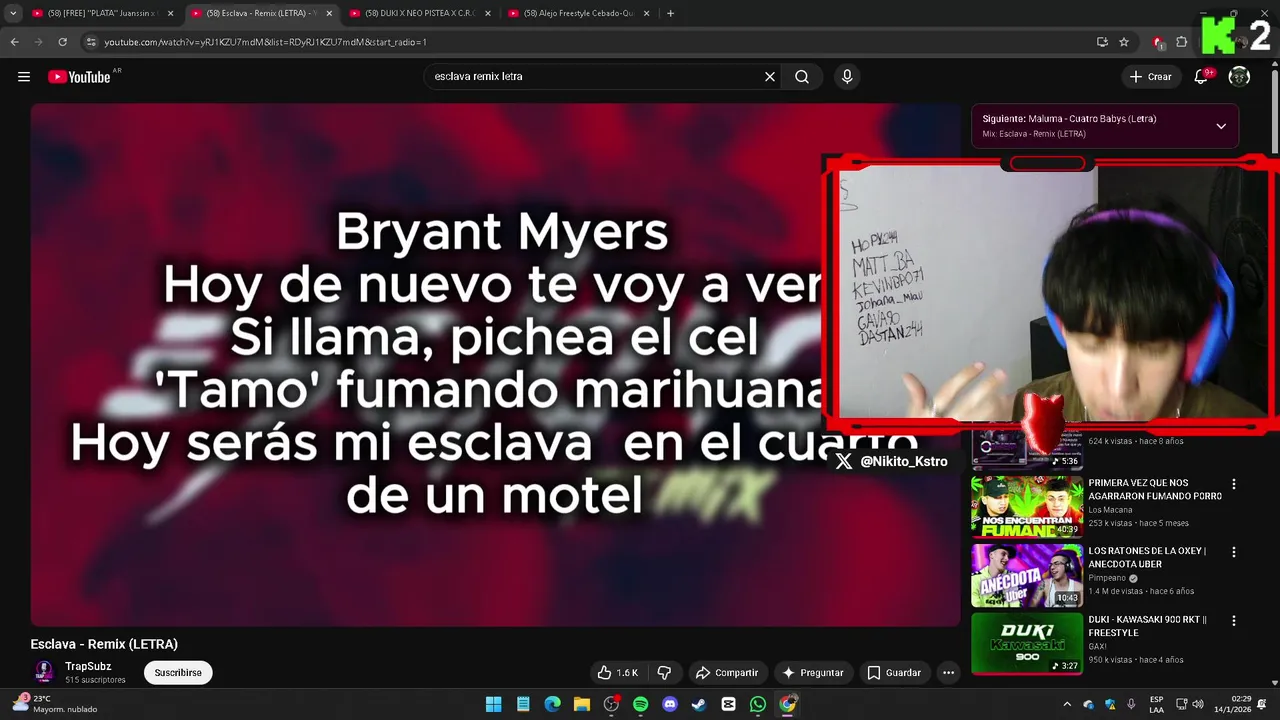The image size is (1280, 720).
Task: Dislike the video with thumbs down
Action: coord(664,673)
